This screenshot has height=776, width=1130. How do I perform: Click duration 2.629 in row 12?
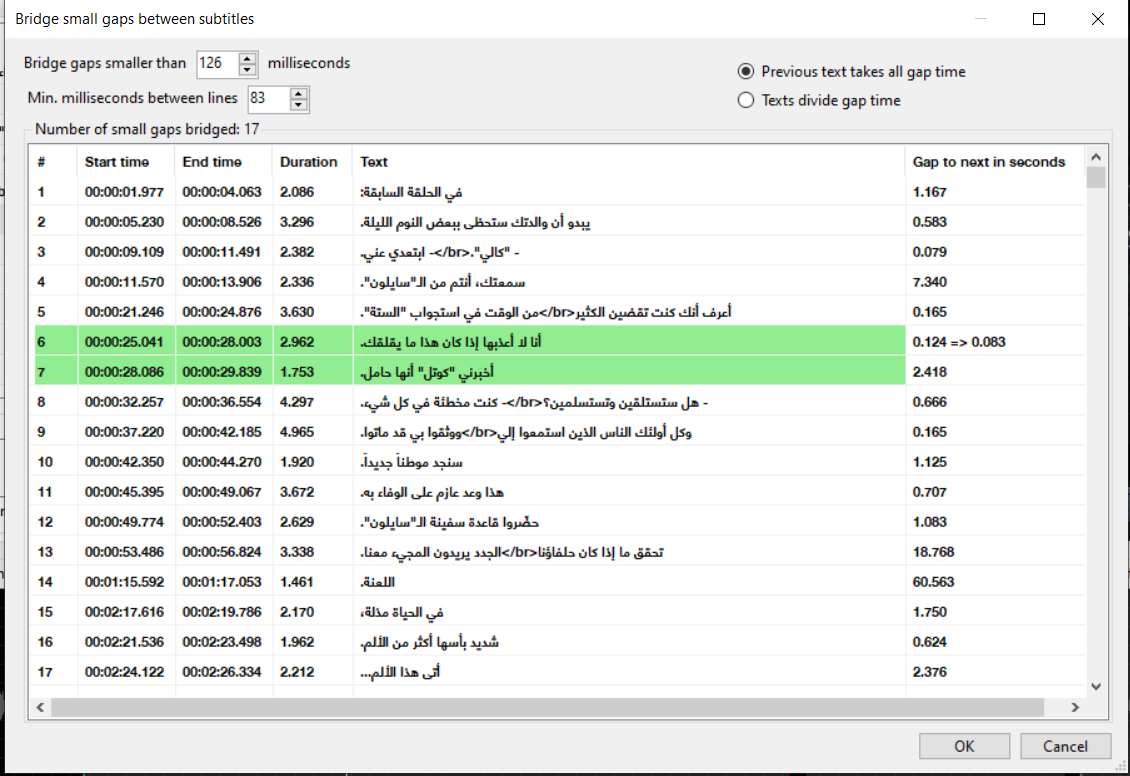[x=297, y=522]
